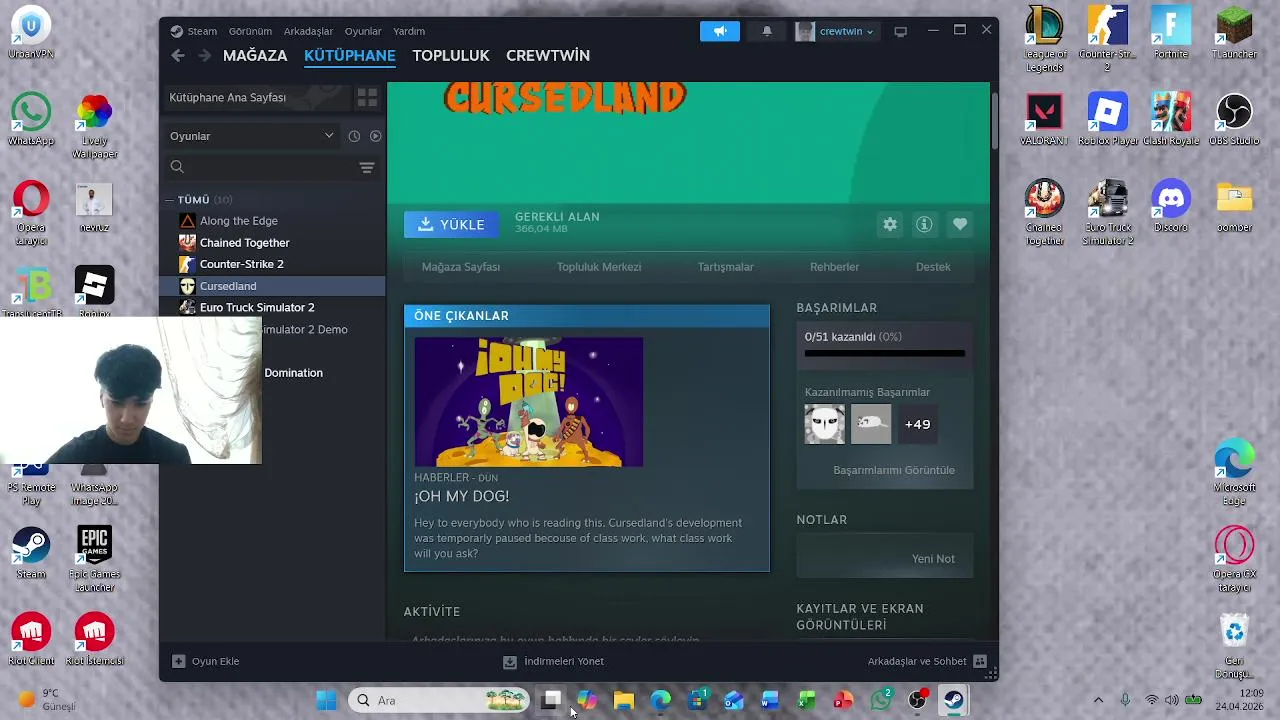The height and width of the screenshot is (720, 1280).
Task: Open Cursedland game settings gear
Action: coord(890,224)
